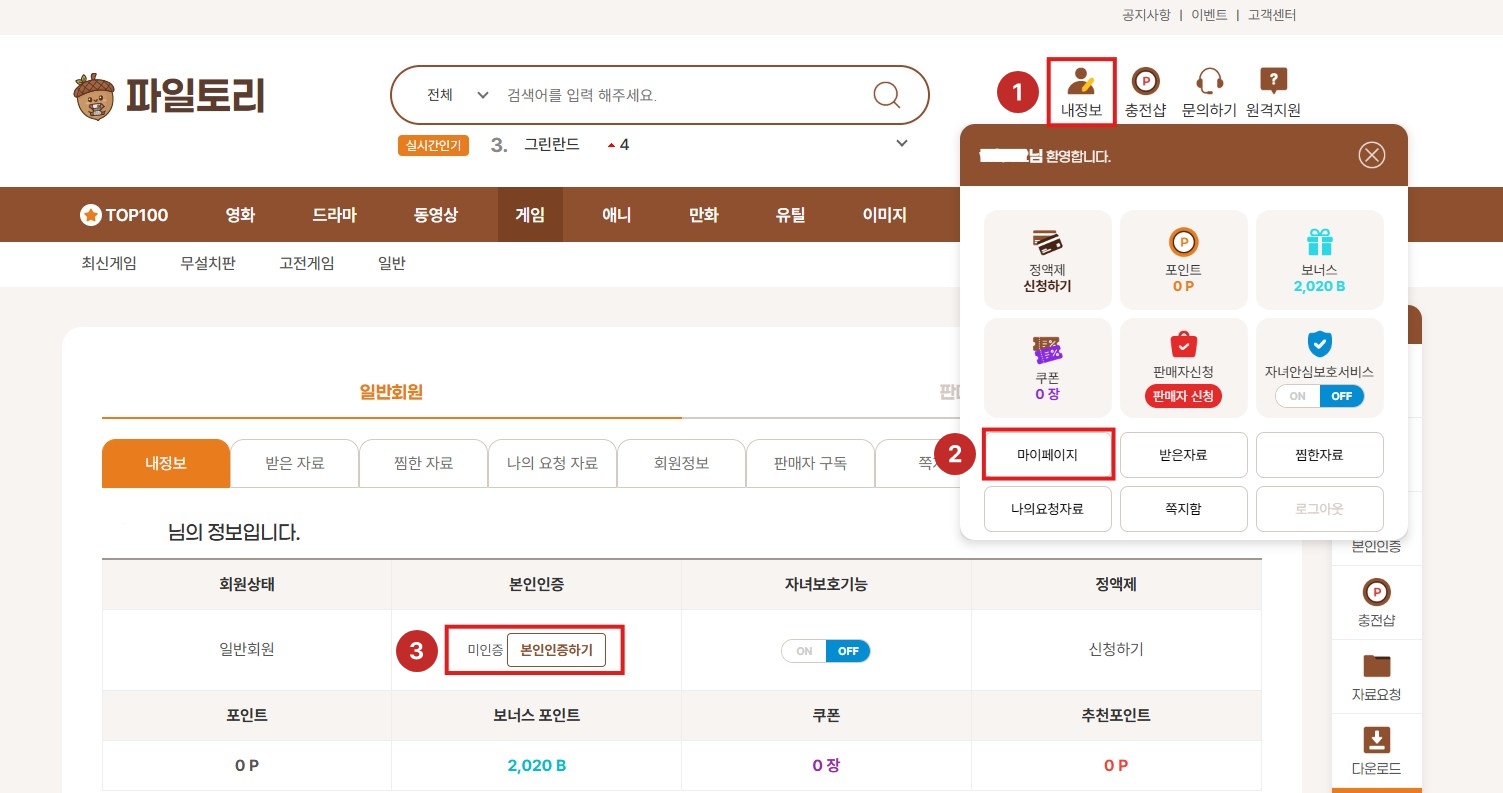Select the 게임 menu item
The height and width of the screenshot is (793, 1503).
point(530,215)
